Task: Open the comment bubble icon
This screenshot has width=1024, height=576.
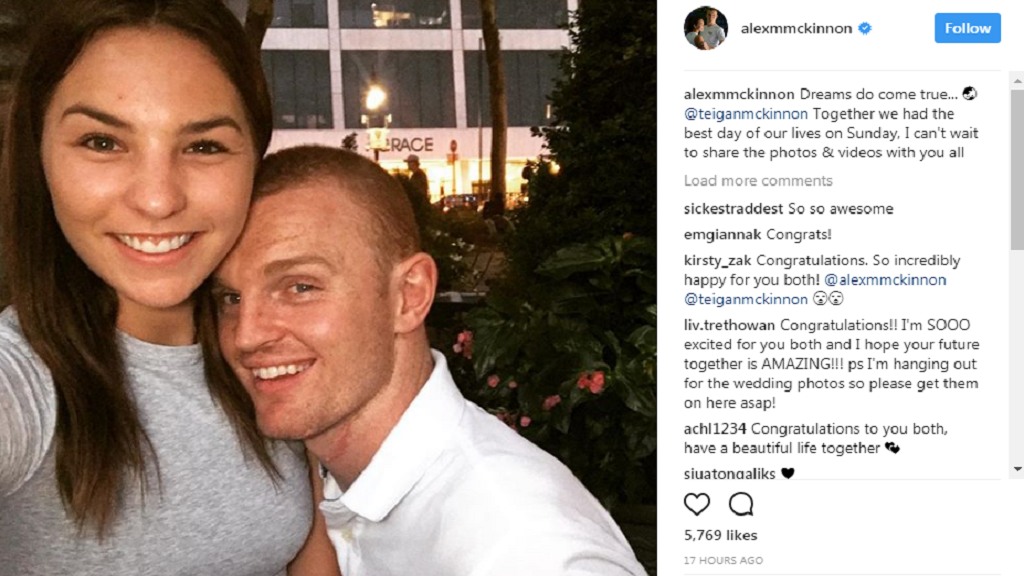Action: point(741,504)
